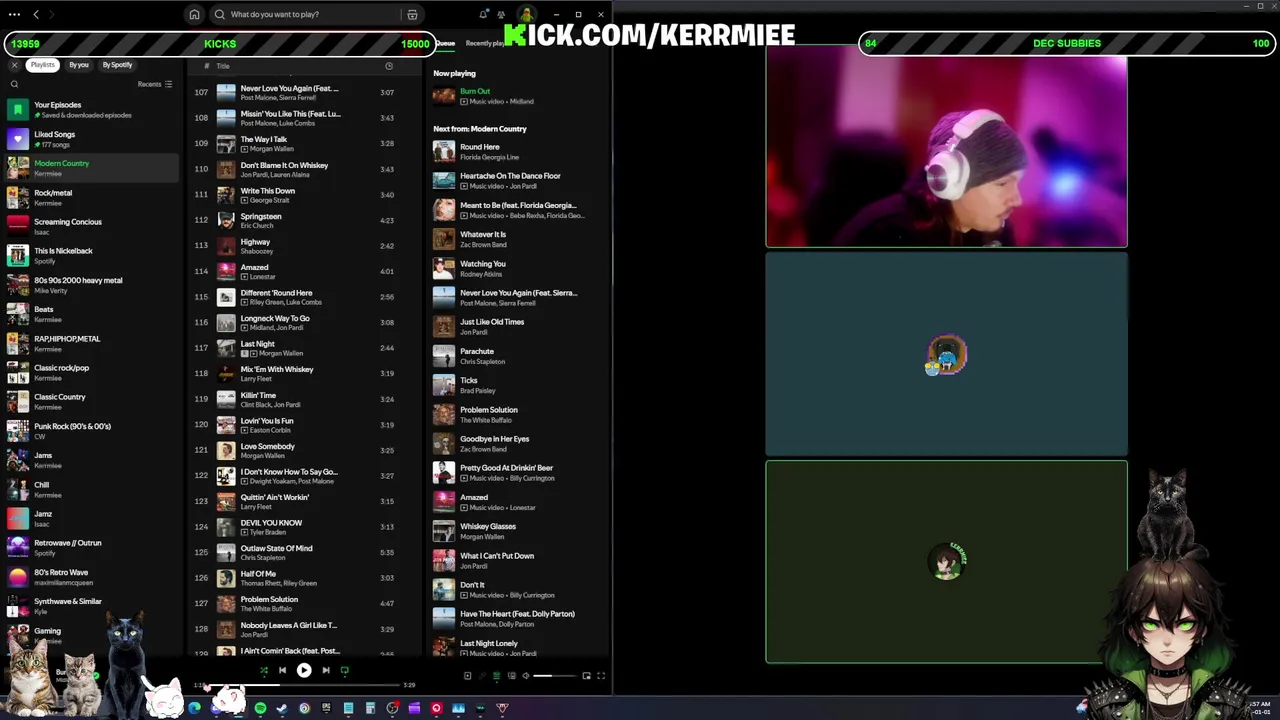Viewport: 1280px width, 720px height.
Task: Open the notifications bell in Spotify
Action: click(484, 15)
